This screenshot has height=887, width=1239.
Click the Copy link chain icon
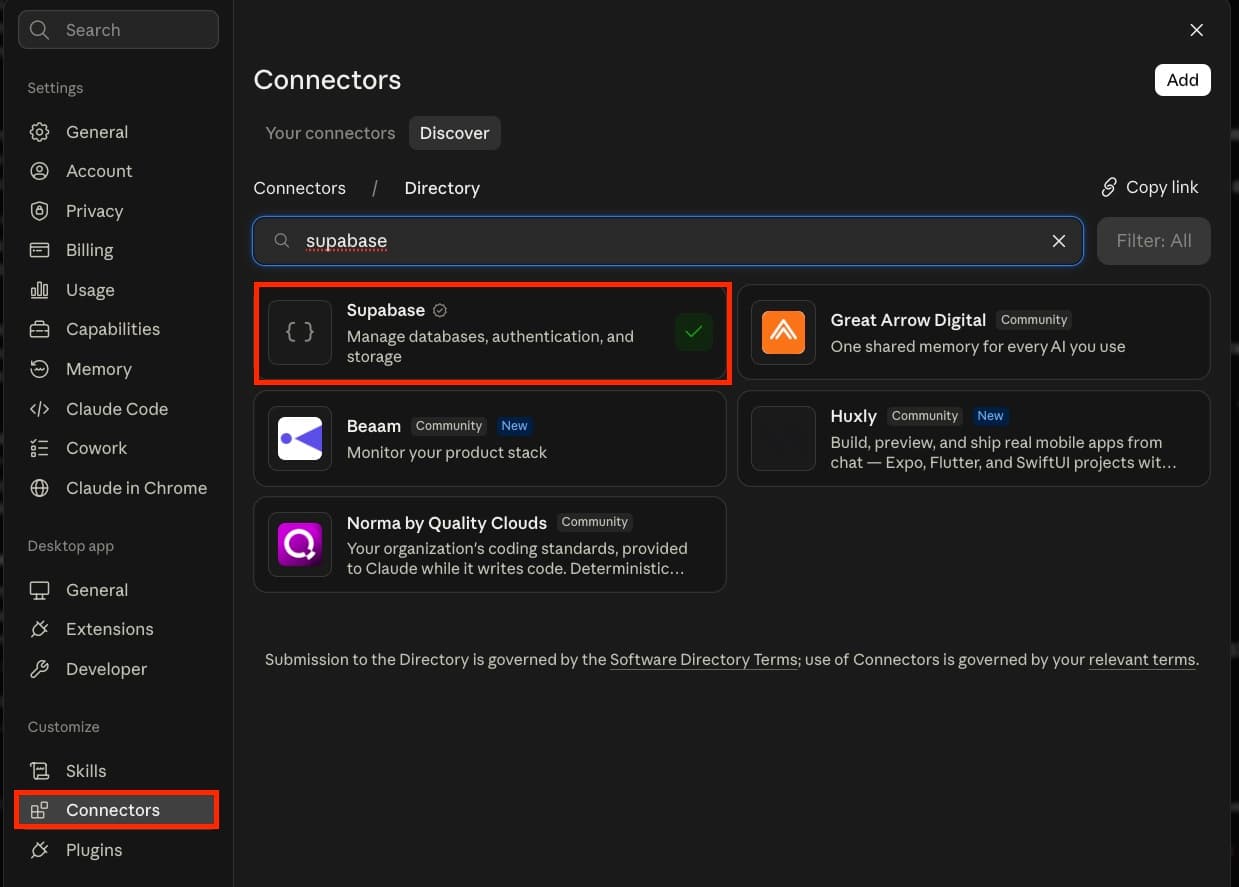pyautogui.click(x=1108, y=187)
